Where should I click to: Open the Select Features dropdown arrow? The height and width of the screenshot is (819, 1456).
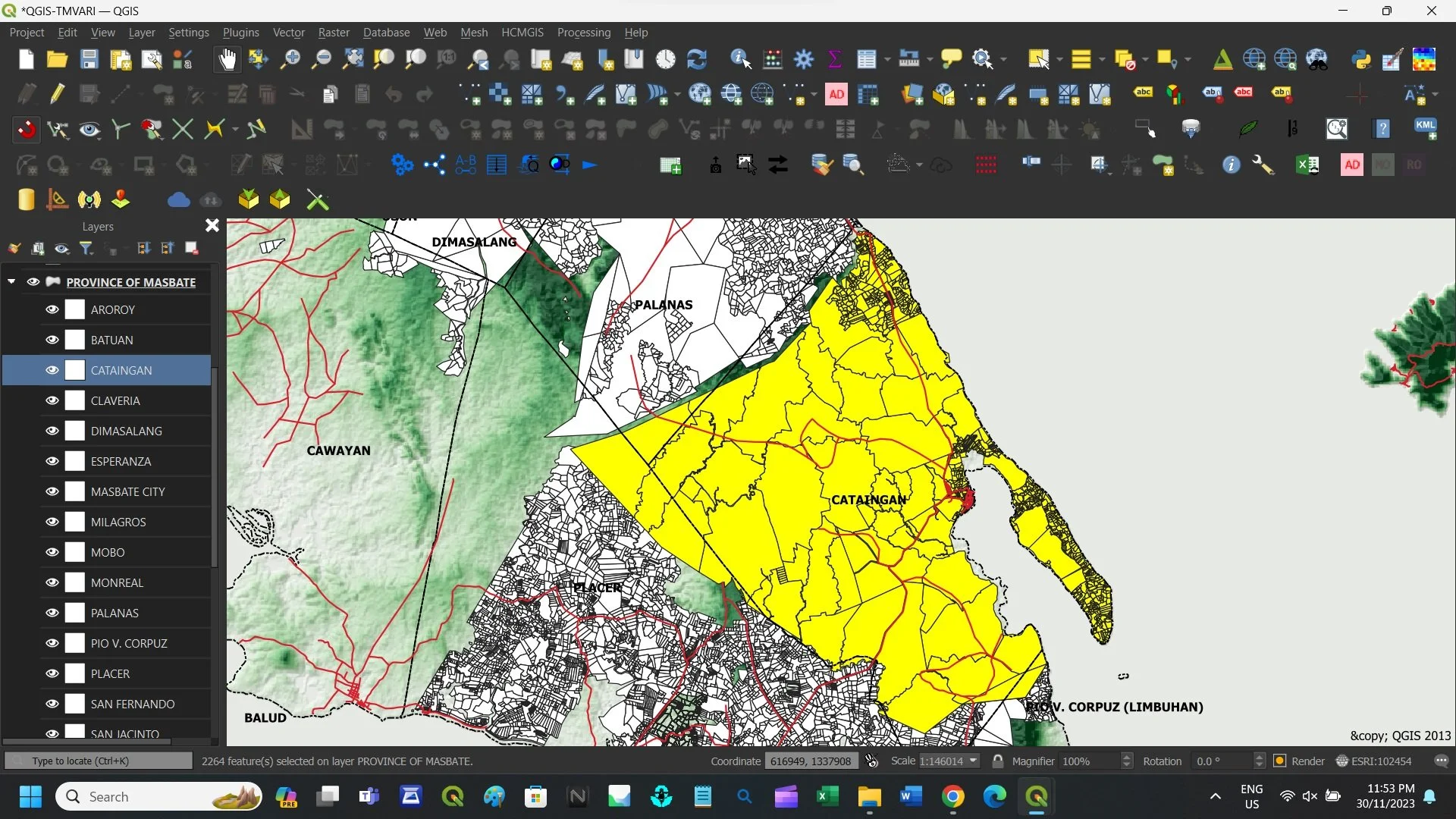[x=1059, y=59]
